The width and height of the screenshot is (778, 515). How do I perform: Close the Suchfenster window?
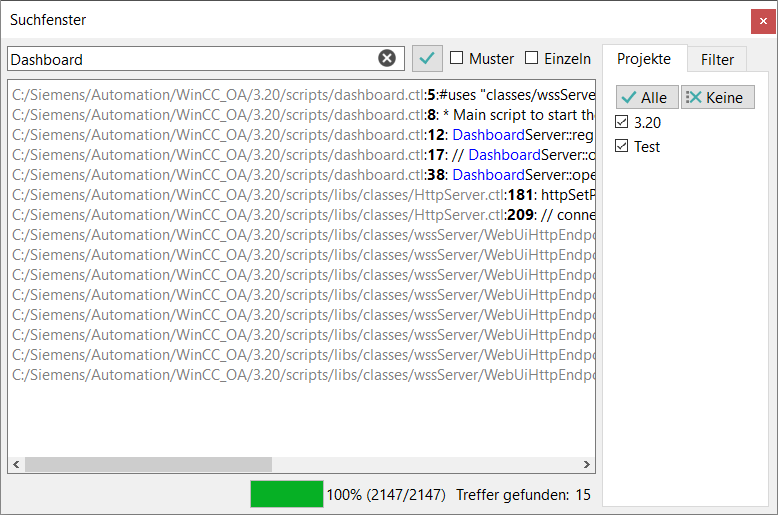pos(763,21)
